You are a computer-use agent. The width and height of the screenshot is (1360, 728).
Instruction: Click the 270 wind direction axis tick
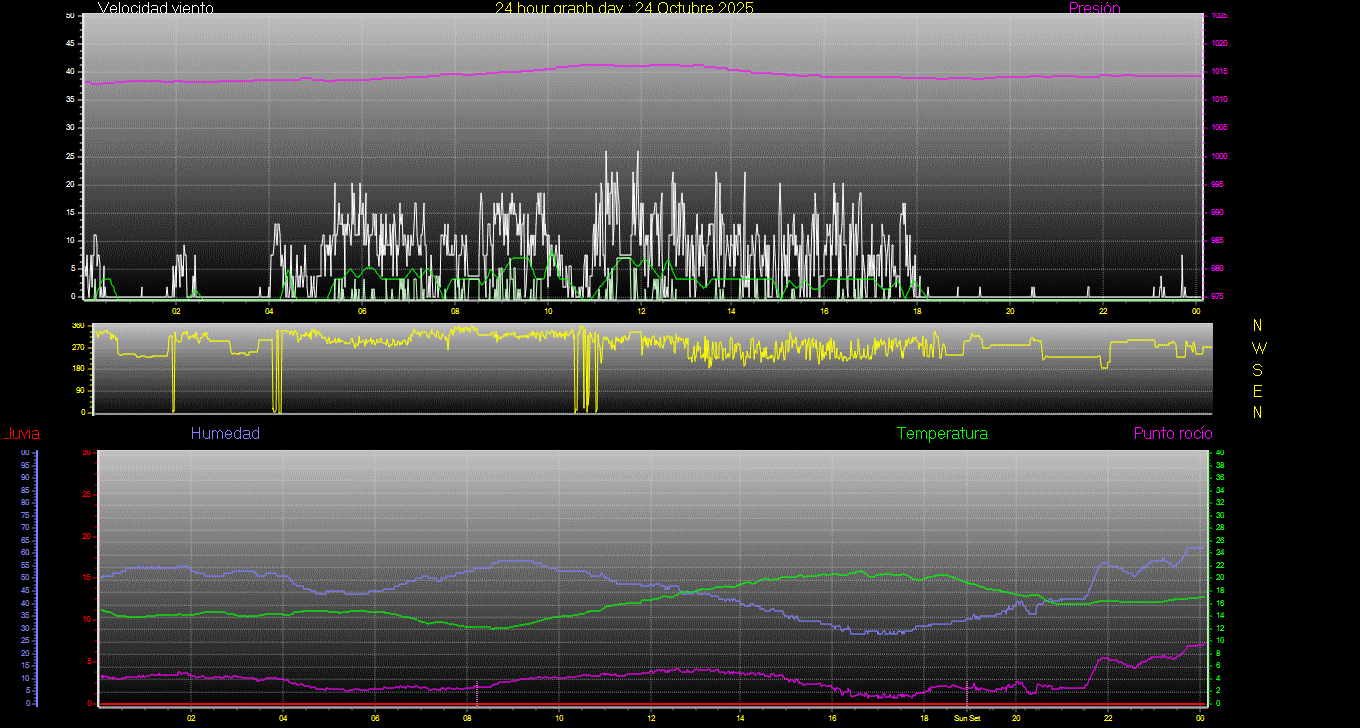pos(77,348)
